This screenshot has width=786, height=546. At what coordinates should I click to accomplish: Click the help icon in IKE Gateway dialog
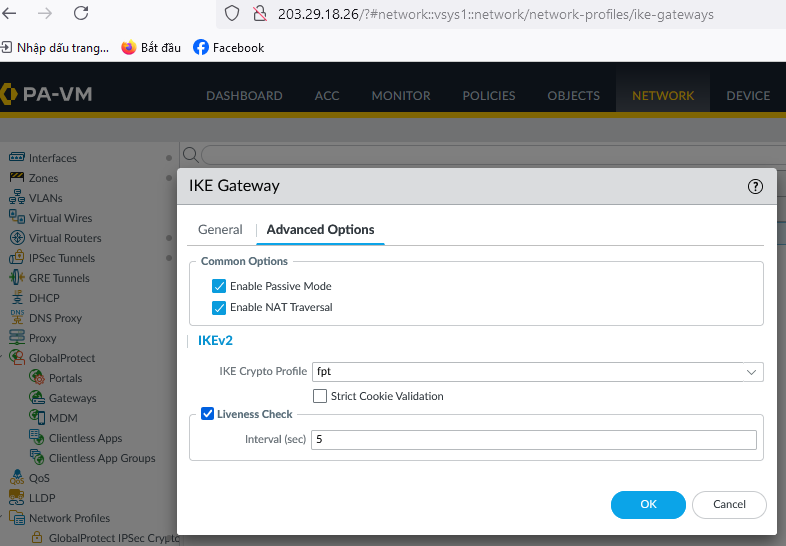coord(755,186)
